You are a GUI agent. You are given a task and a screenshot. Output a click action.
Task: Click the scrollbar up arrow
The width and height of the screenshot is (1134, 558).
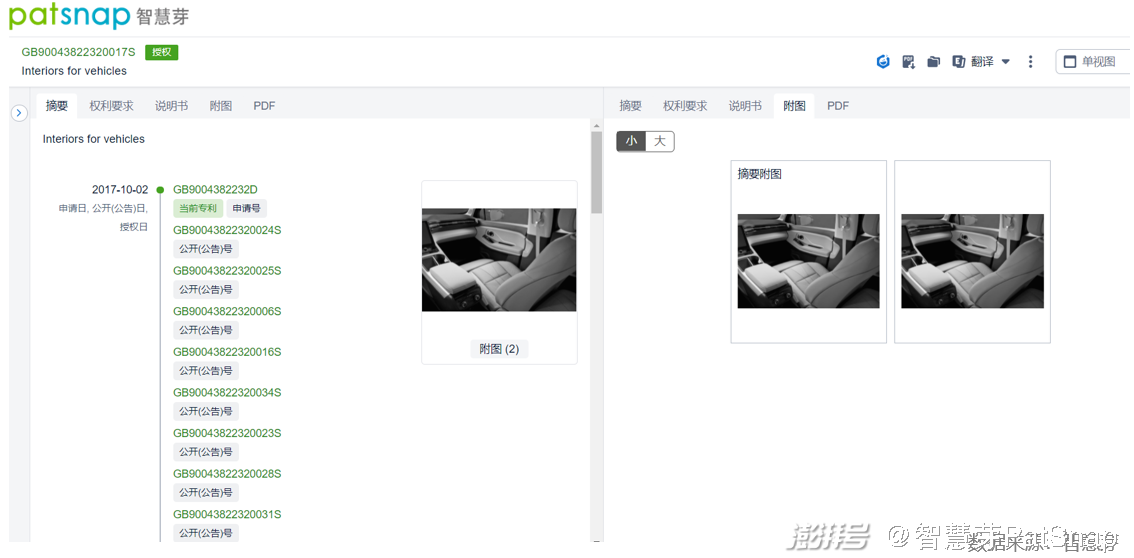tap(597, 125)
